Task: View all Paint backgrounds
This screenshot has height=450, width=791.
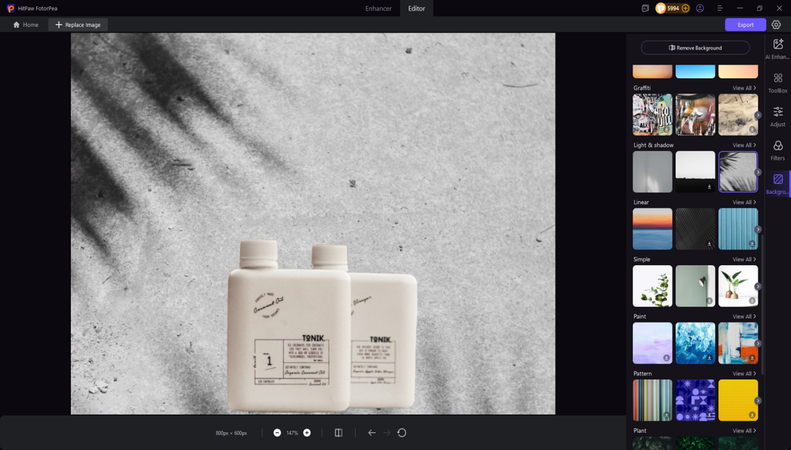Action: 744,316
